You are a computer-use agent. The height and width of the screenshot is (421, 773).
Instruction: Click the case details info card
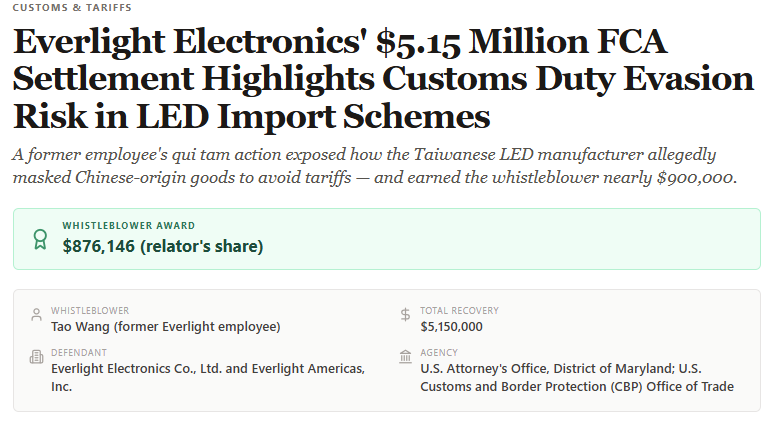[x=387, y=351]
